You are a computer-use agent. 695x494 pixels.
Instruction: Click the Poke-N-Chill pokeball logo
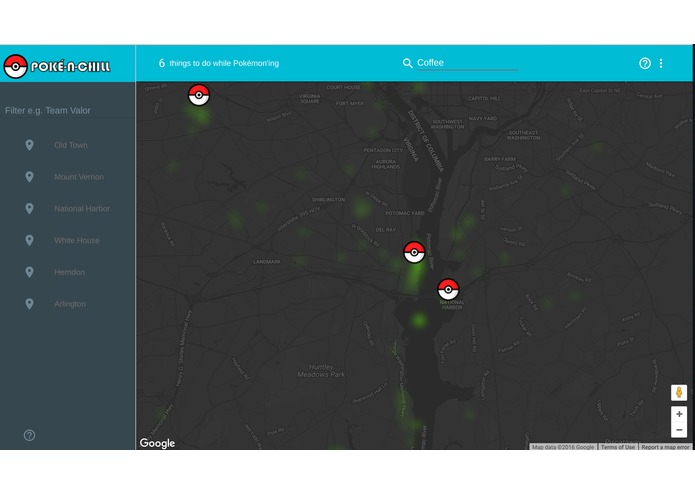click(x=16, y=66)
